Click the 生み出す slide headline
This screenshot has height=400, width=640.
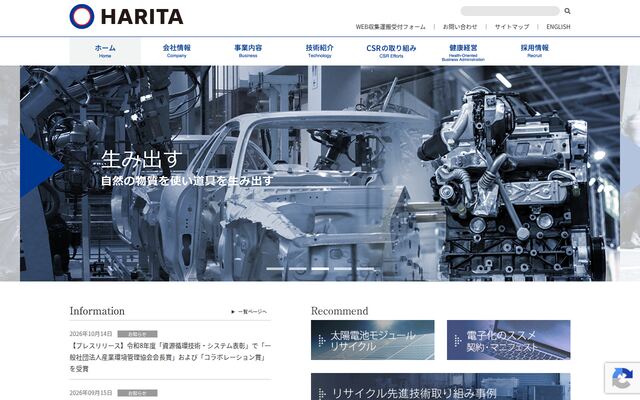[x=141, y=159]
